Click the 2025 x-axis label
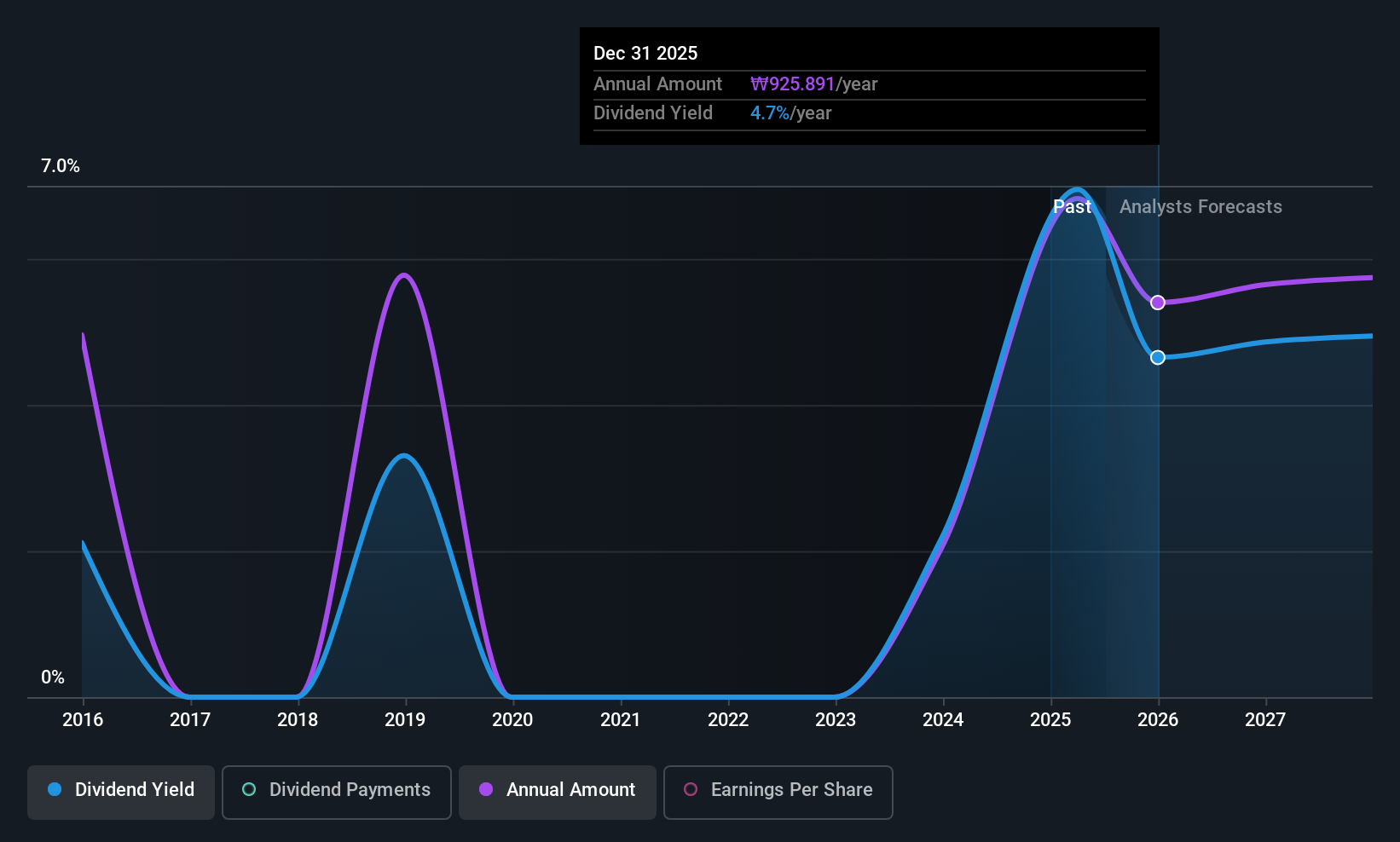Viewport: 1400px width, 842px height. coord(1050,719)
